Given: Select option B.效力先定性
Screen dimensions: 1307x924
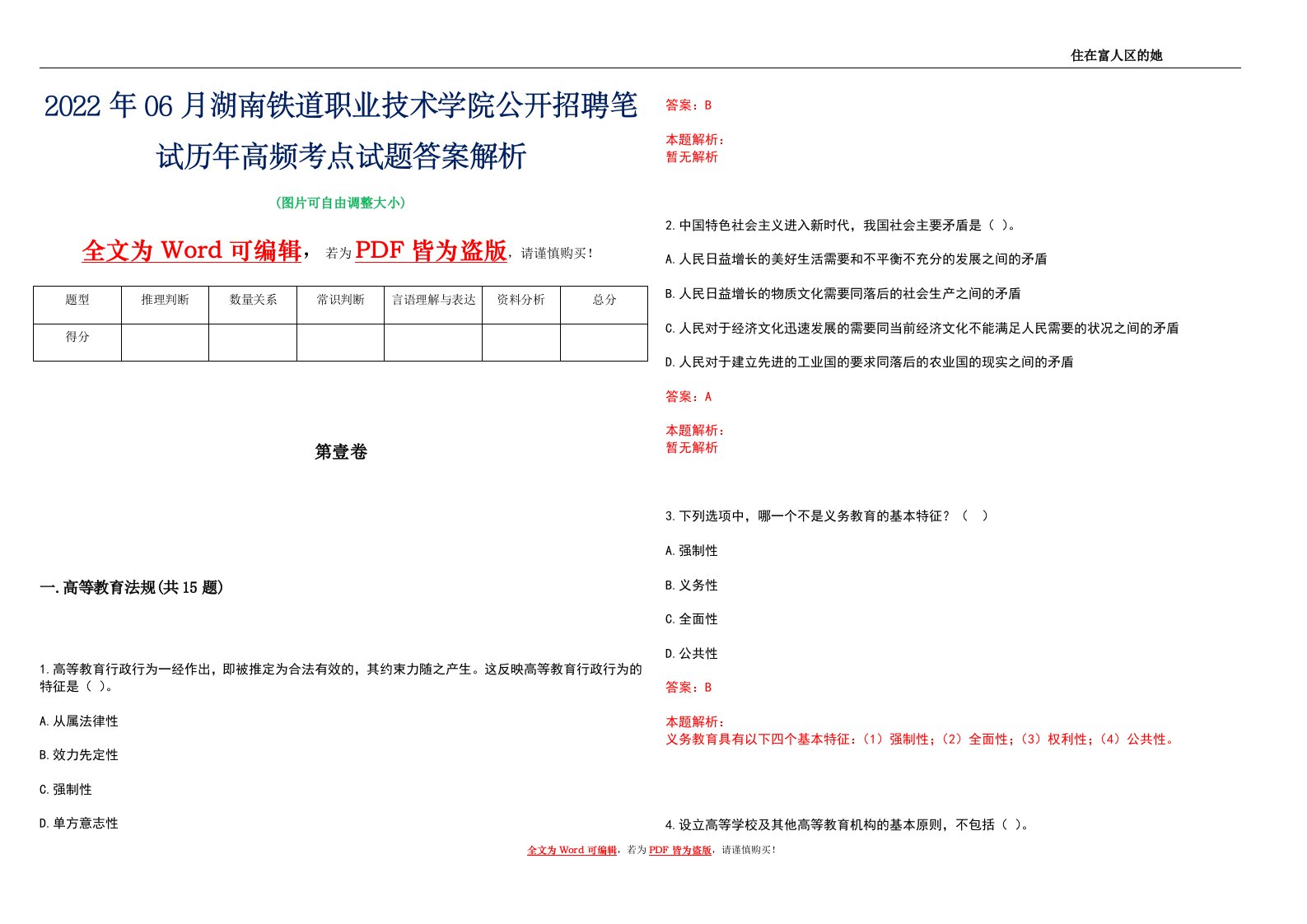Looking at the screenshot, I should [79, 755].
